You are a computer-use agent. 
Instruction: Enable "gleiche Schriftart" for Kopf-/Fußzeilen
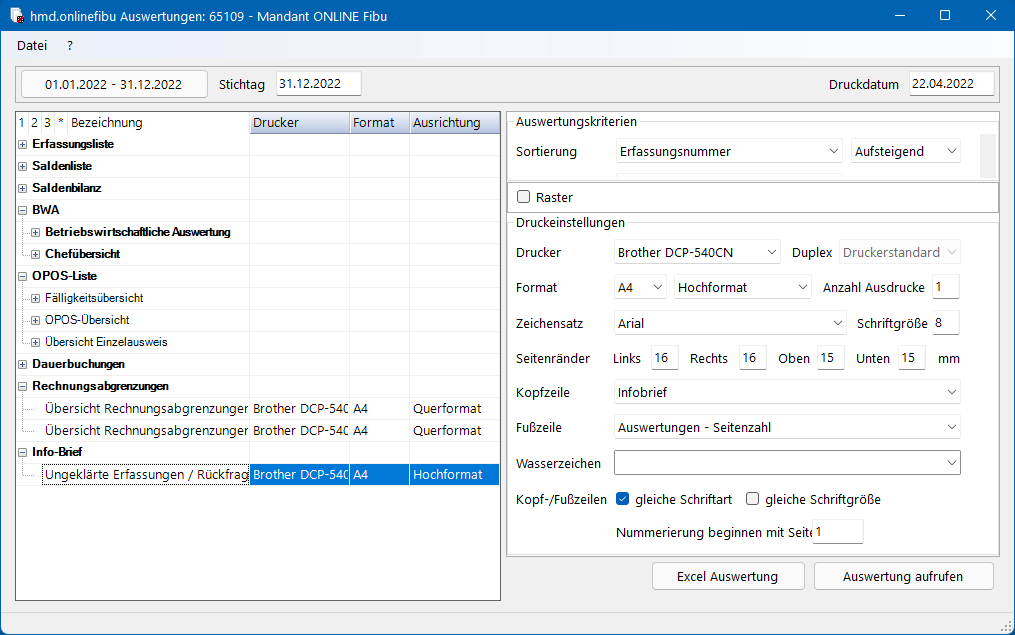pos(625,499)
